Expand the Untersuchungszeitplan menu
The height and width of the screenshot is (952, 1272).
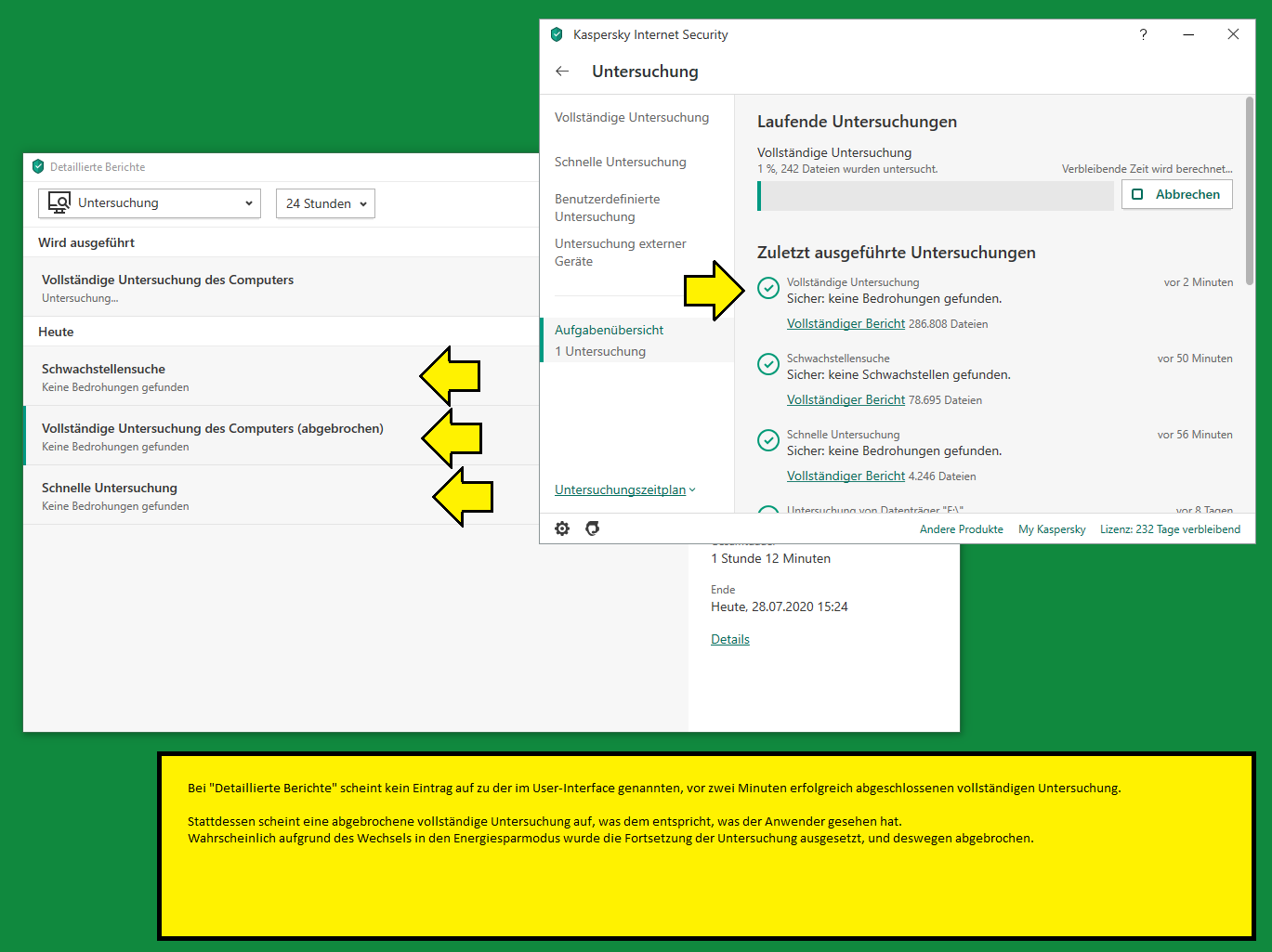(624, 489)
